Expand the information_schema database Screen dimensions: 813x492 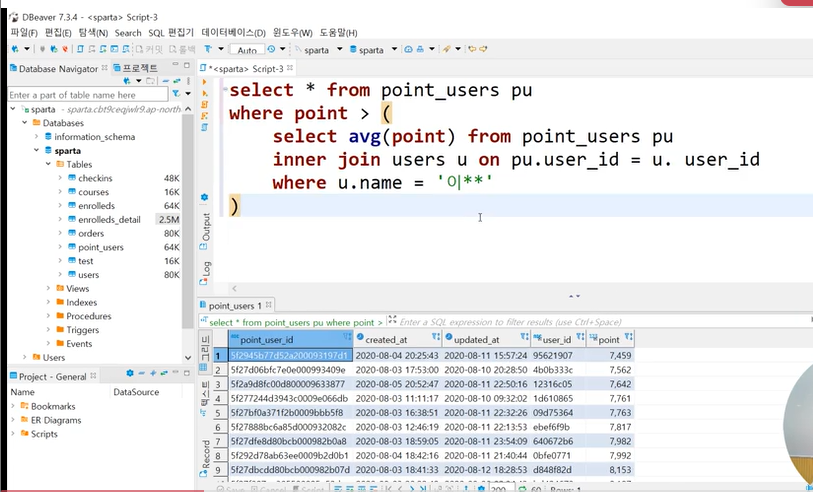coord(36,137)
